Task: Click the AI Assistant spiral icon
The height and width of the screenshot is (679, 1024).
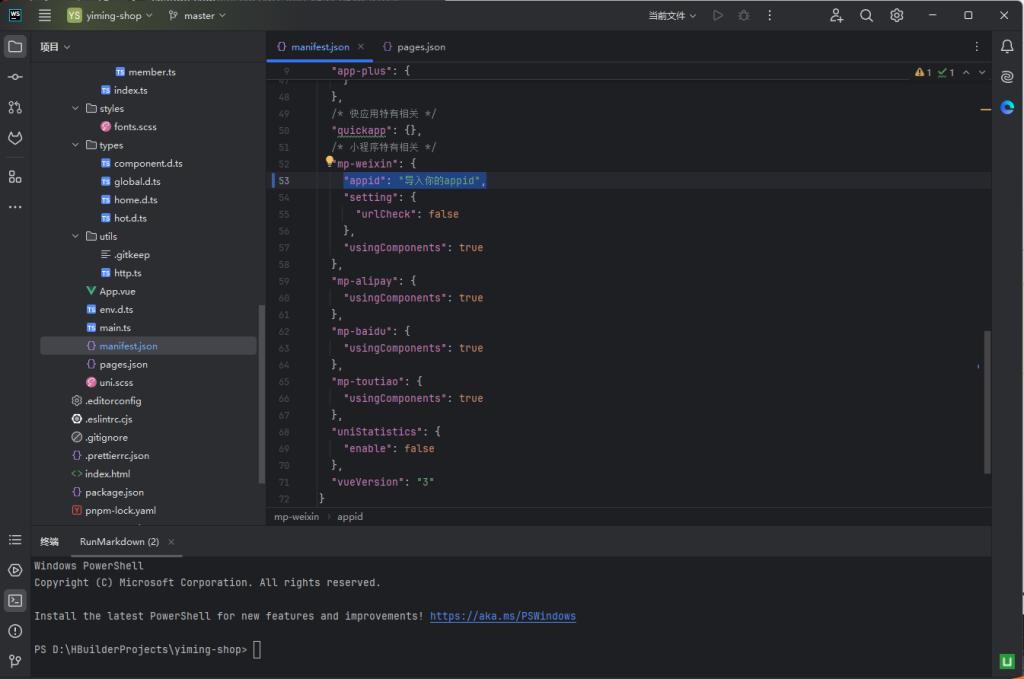Action: (1007, 77)
